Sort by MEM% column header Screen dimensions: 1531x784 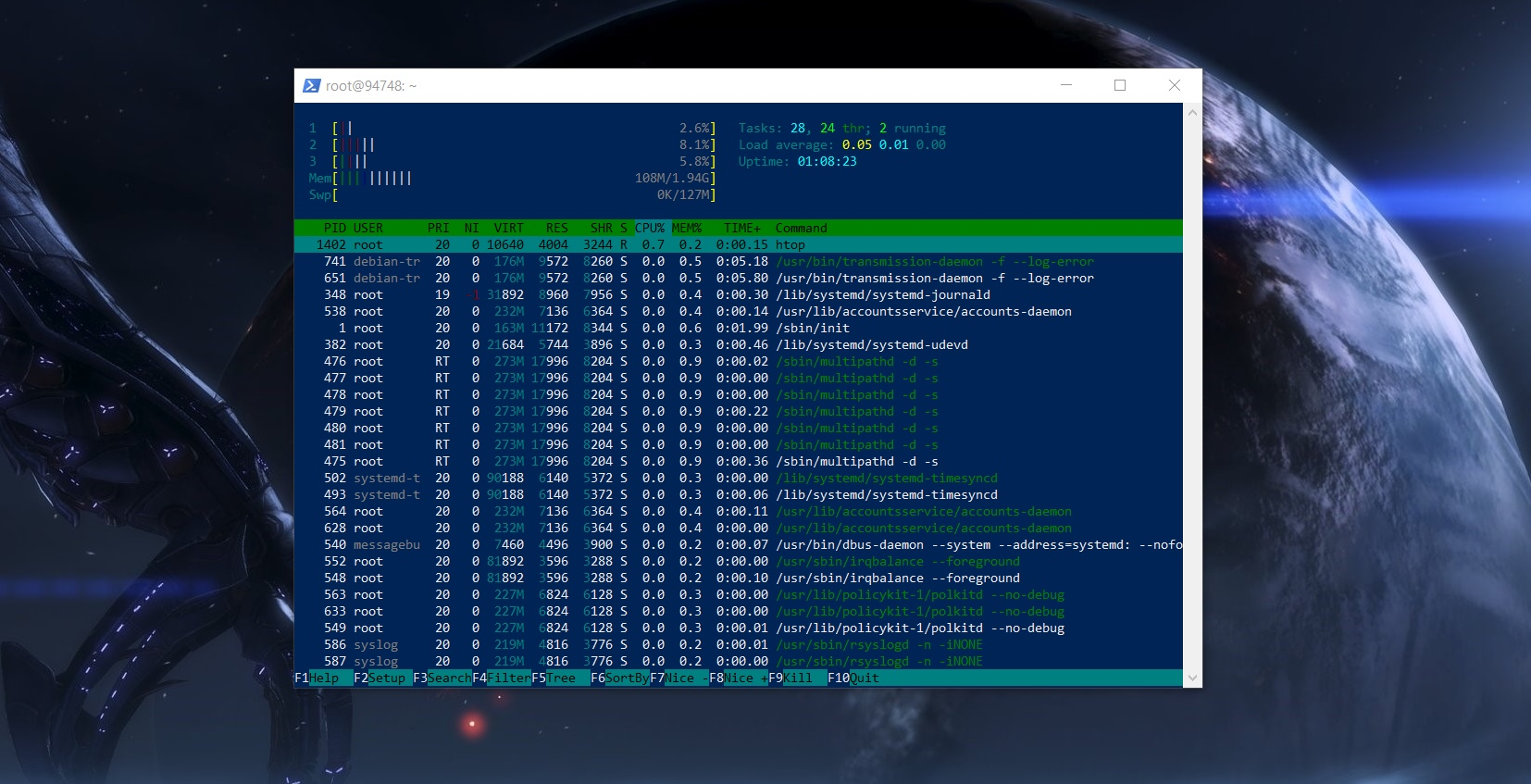687,228
